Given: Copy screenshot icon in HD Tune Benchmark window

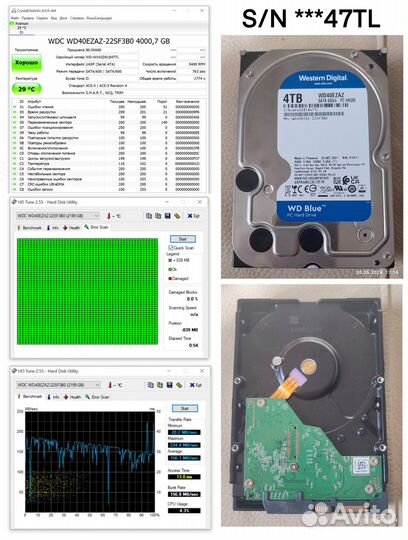Looking at the screenshot, I should point(160,385).
